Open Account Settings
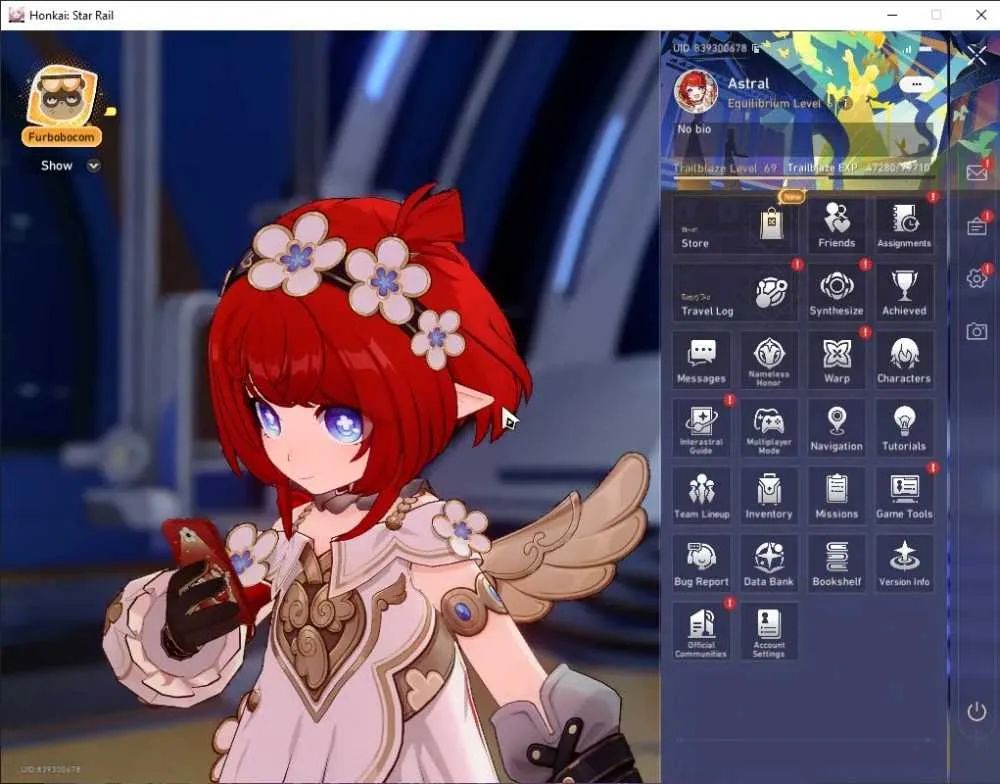The height and width of the screenshot is (784, 1000). click(x=768, y=632)
